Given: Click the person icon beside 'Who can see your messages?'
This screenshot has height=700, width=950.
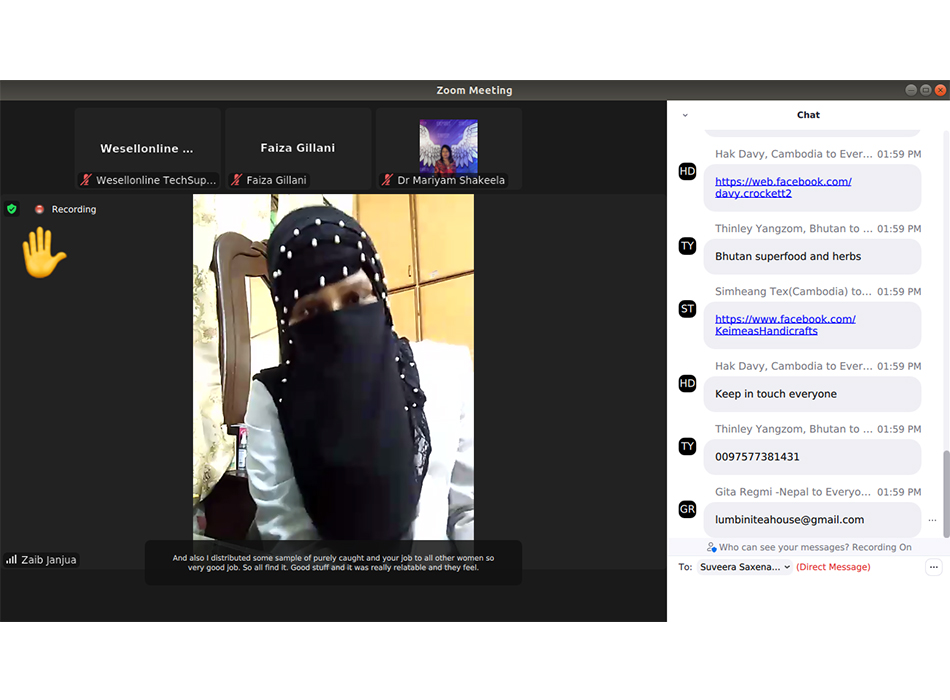Looking at the screenshot, I should tap(711, 547).
